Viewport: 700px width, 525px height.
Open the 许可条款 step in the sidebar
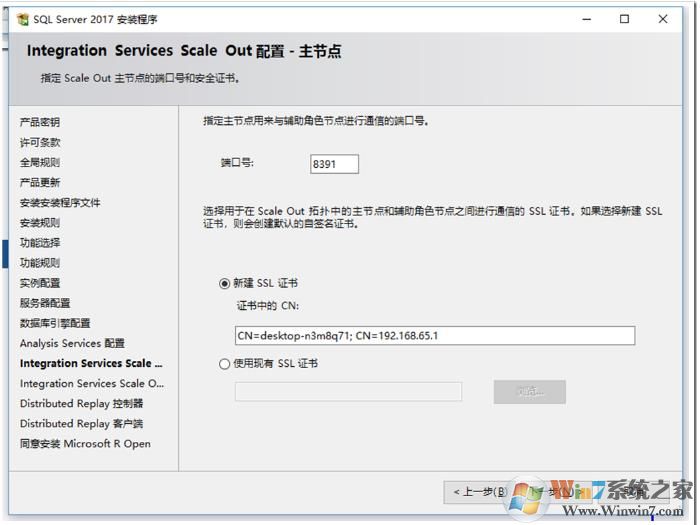click(40, 142)
